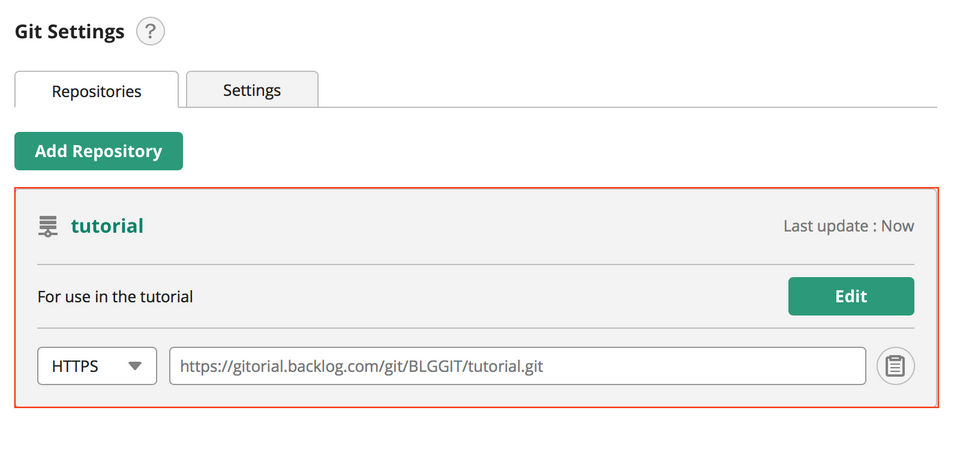Open the Settings tab
Viewport: 960px width, 457px height.
252,90
